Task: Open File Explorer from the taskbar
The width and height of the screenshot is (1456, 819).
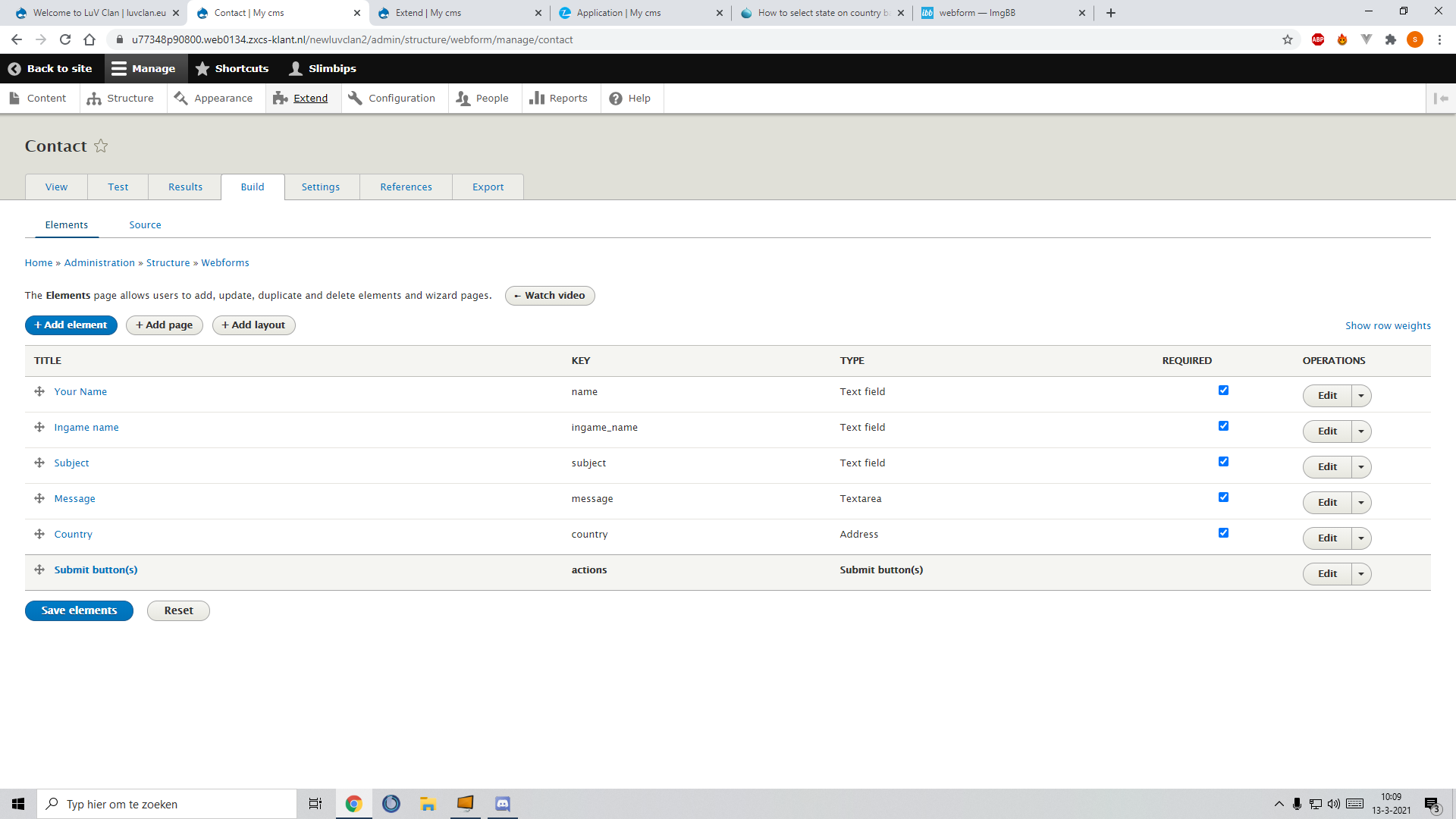Action: coord(428,804)
